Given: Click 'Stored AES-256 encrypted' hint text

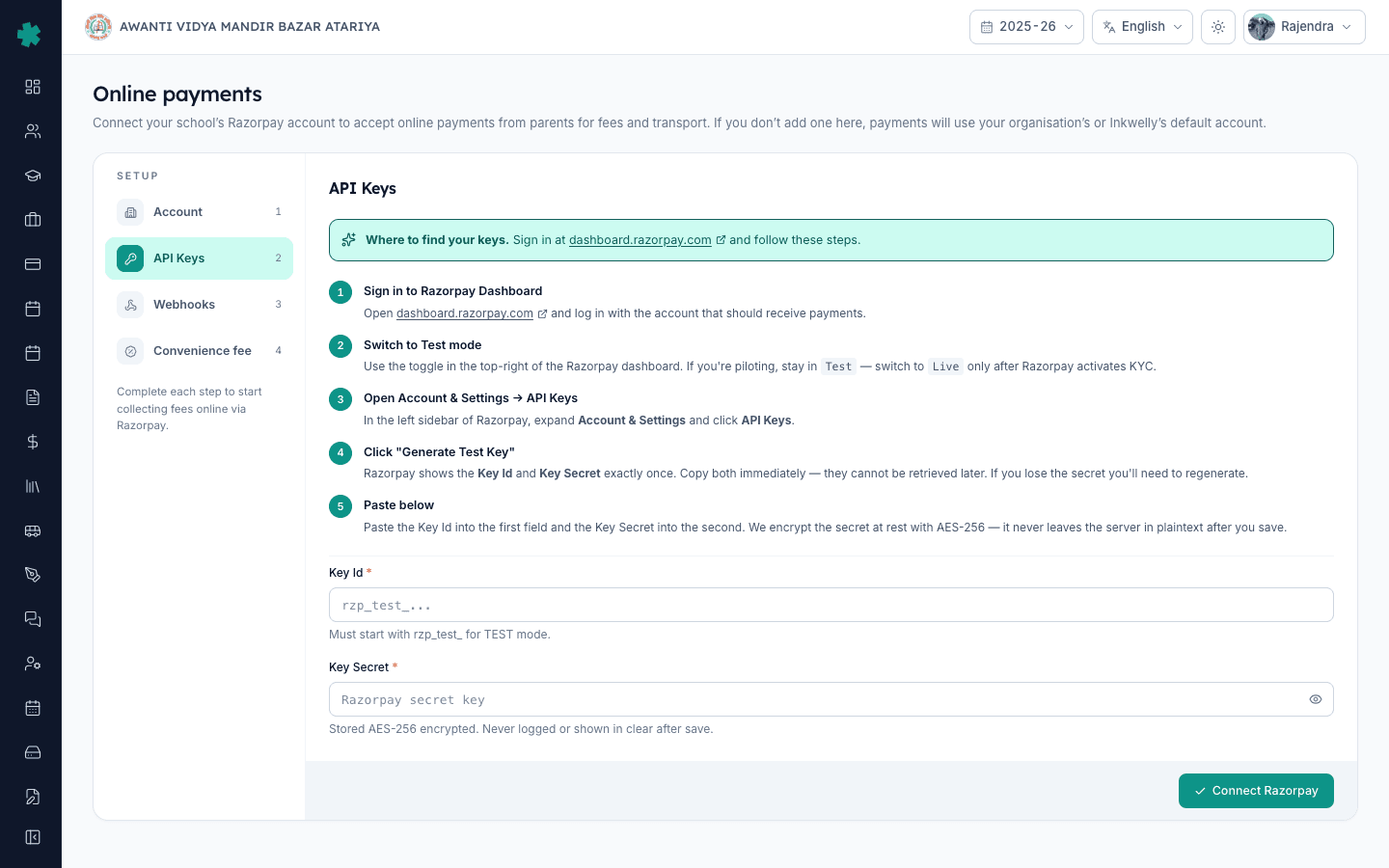Looking at the screenshot, I should (521, 729).
